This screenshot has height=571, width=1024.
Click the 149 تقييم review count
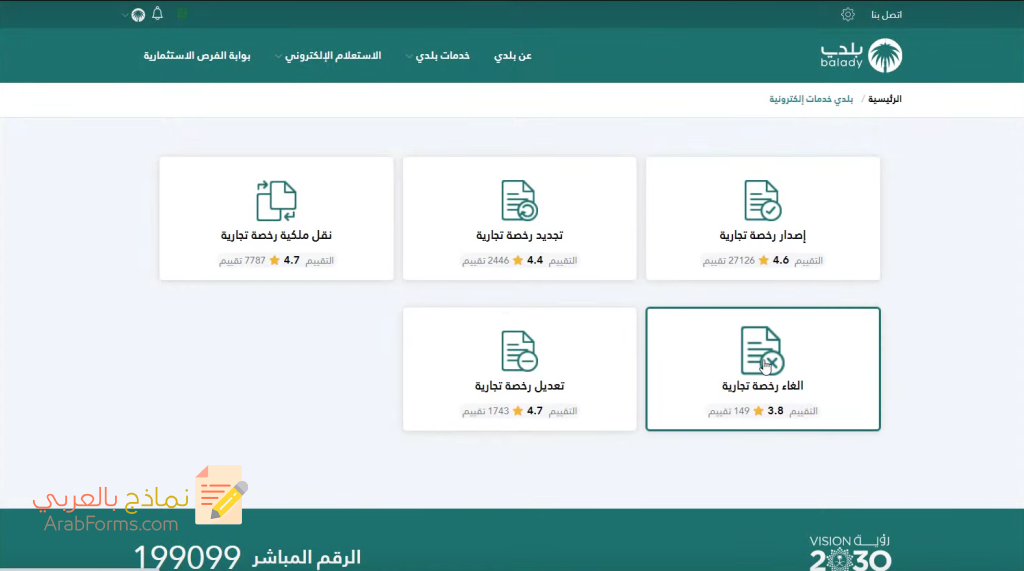tap(729, 411)
